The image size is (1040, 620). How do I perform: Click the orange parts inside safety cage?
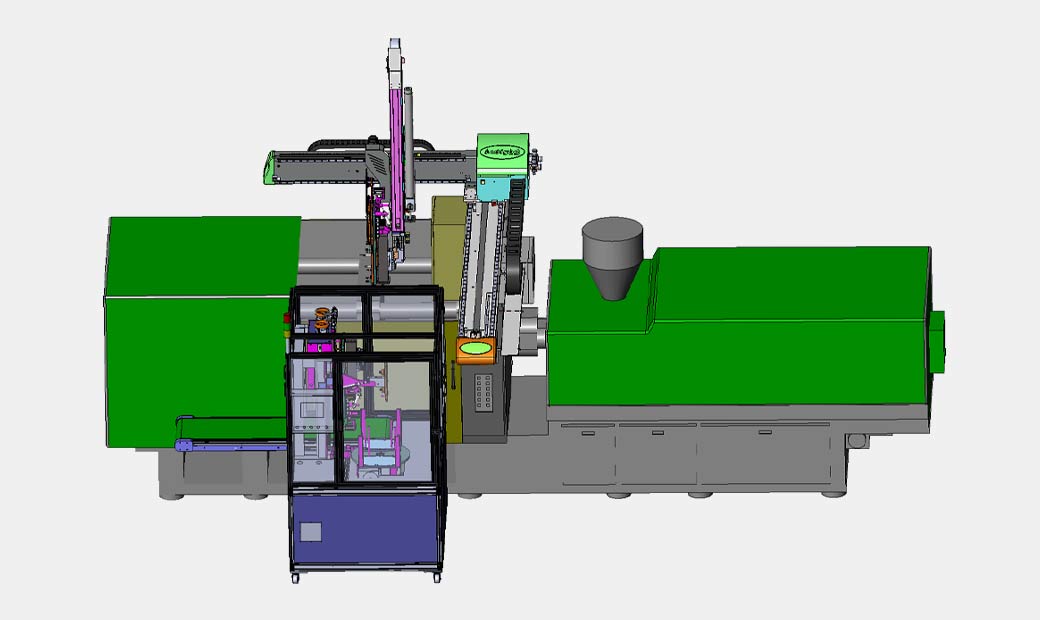[x=323, y=319]
